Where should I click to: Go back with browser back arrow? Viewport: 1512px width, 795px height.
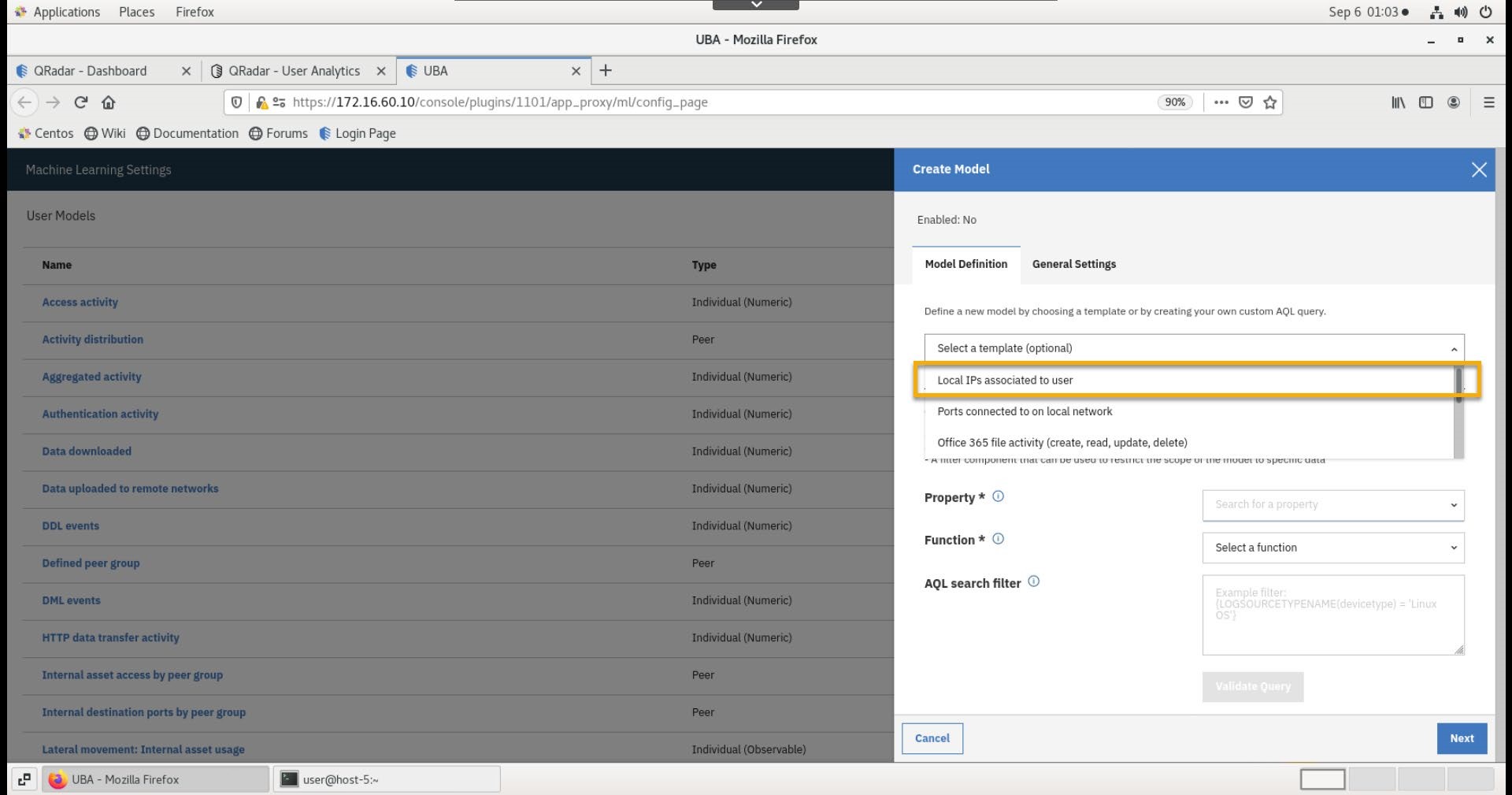(x=24, y=102)
